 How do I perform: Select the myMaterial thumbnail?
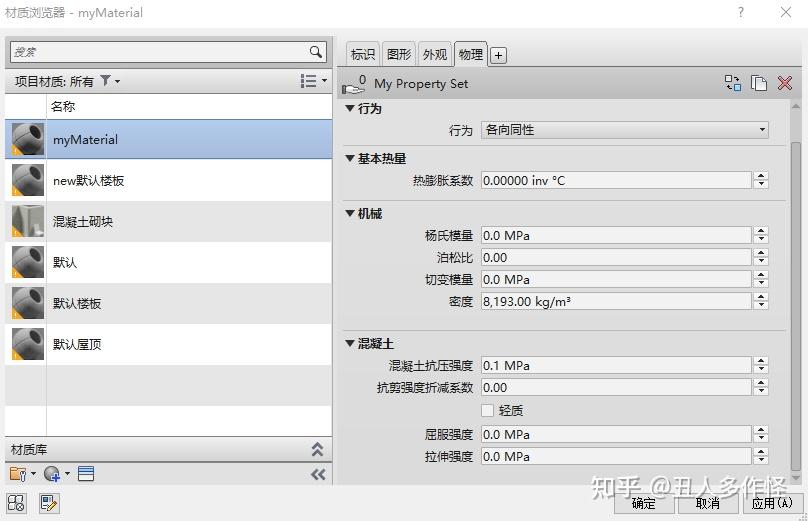click(28, 139)
